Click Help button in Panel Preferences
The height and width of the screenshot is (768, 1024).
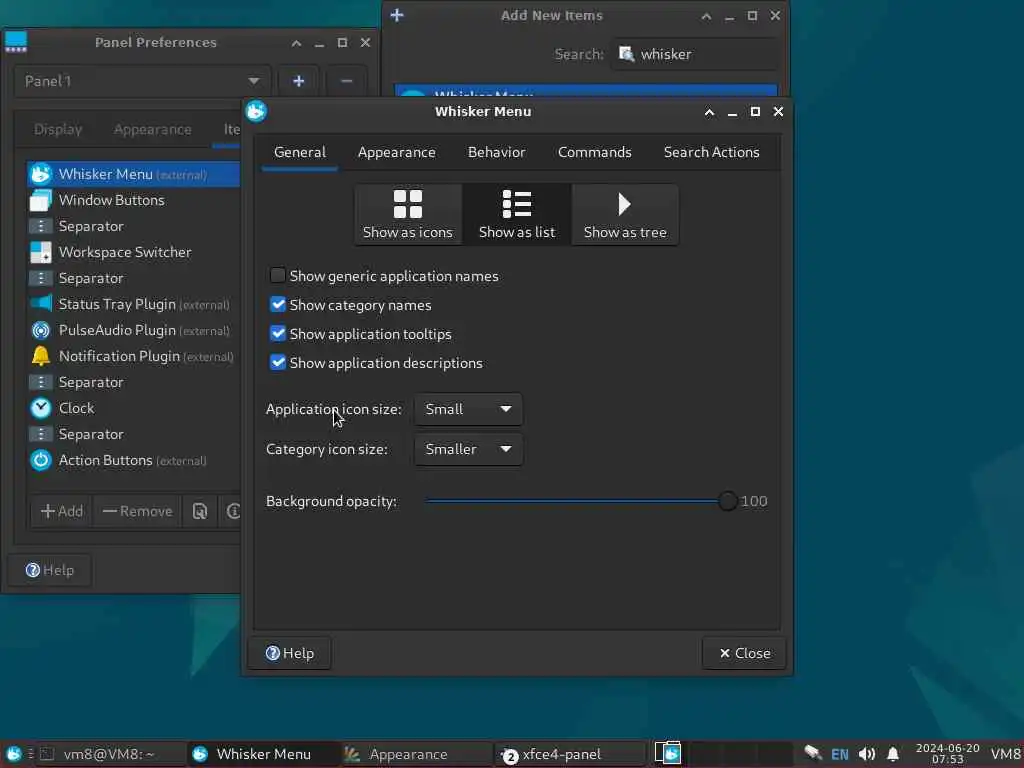point(50,570)
